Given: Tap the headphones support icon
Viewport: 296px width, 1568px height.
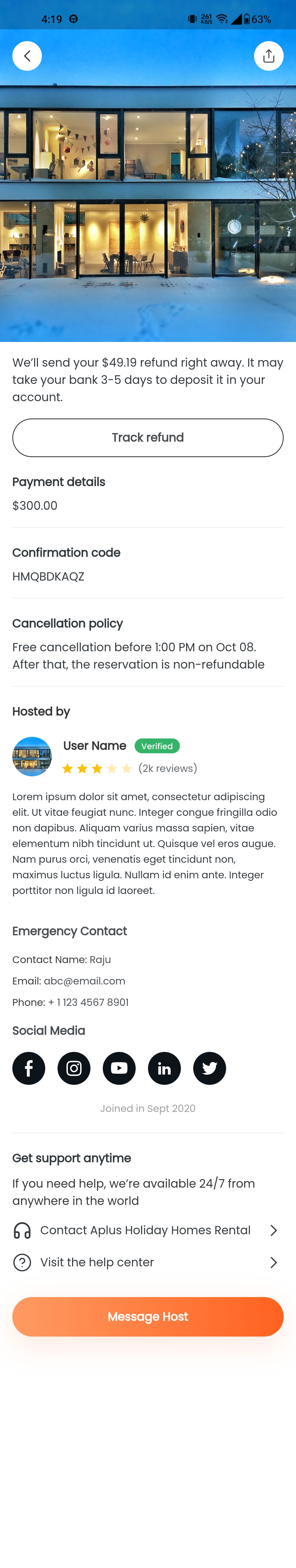Looking at the screenshot, I should (x=22, y=1230).
